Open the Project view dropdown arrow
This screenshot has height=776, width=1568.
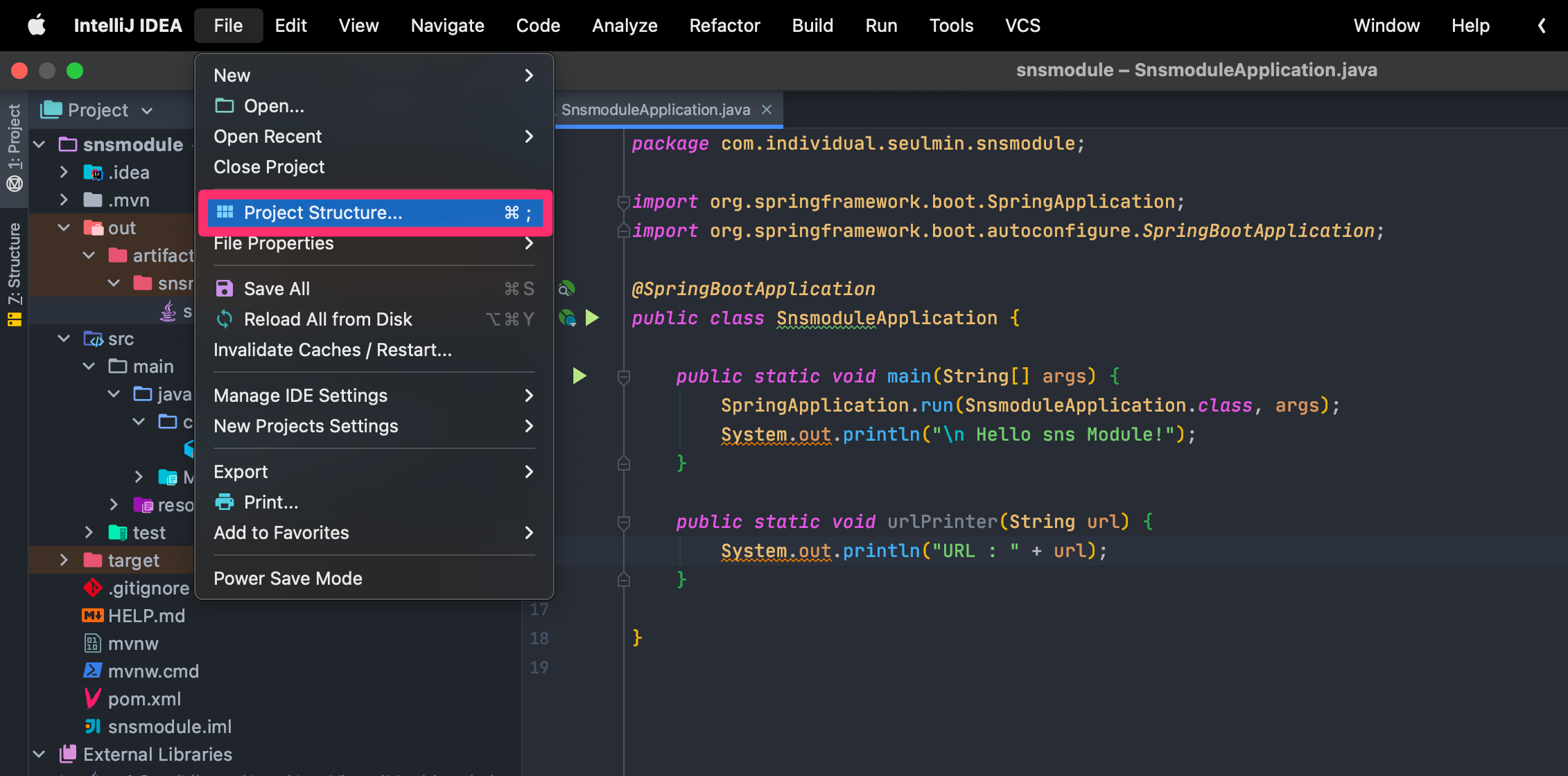click(x=147, y=111)
